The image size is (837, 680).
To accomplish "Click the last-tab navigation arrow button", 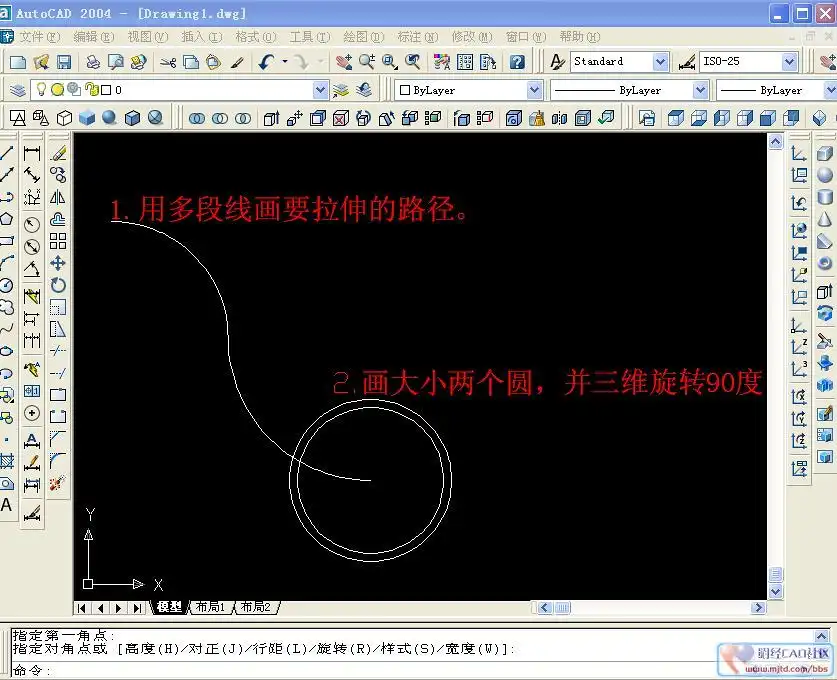I will (138, 608).
